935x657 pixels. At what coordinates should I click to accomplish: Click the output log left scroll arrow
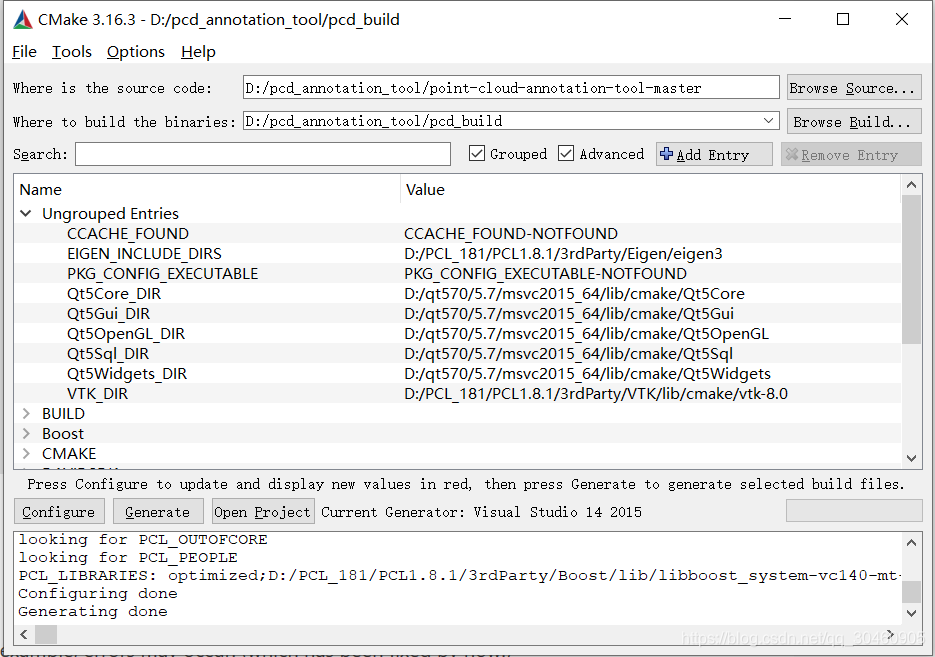pos(24,634)
